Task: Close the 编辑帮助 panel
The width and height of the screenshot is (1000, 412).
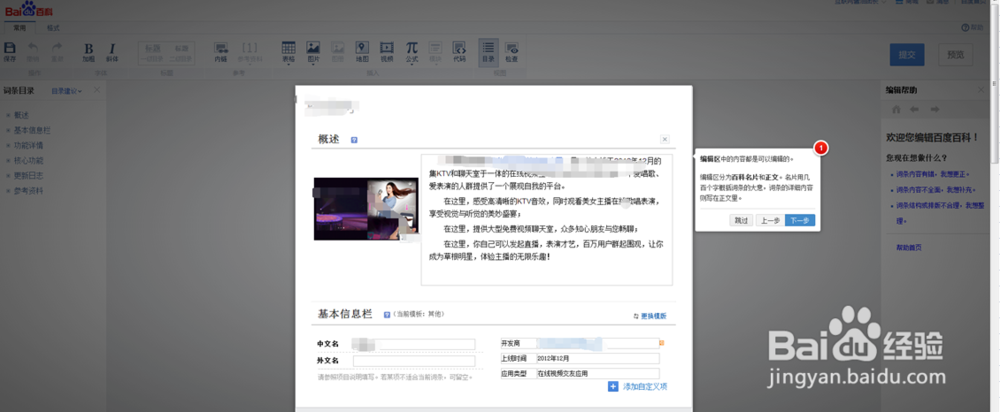Action: click(981, 90)
